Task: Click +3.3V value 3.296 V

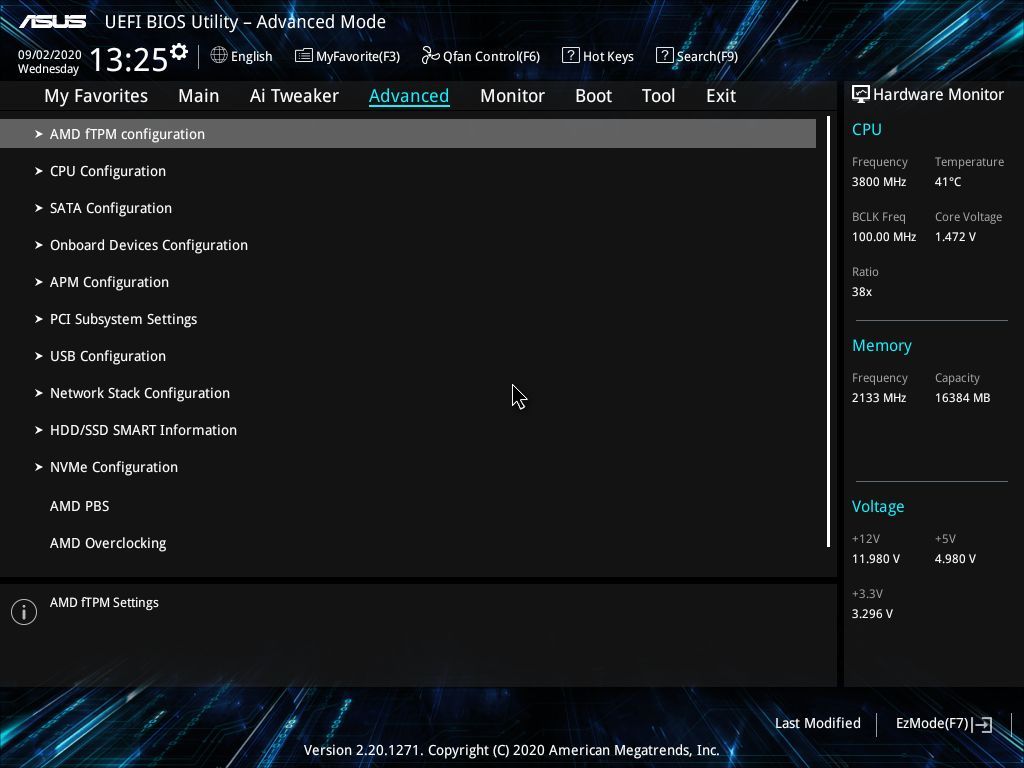Action: pyautogui.click(x=872, y=613)
